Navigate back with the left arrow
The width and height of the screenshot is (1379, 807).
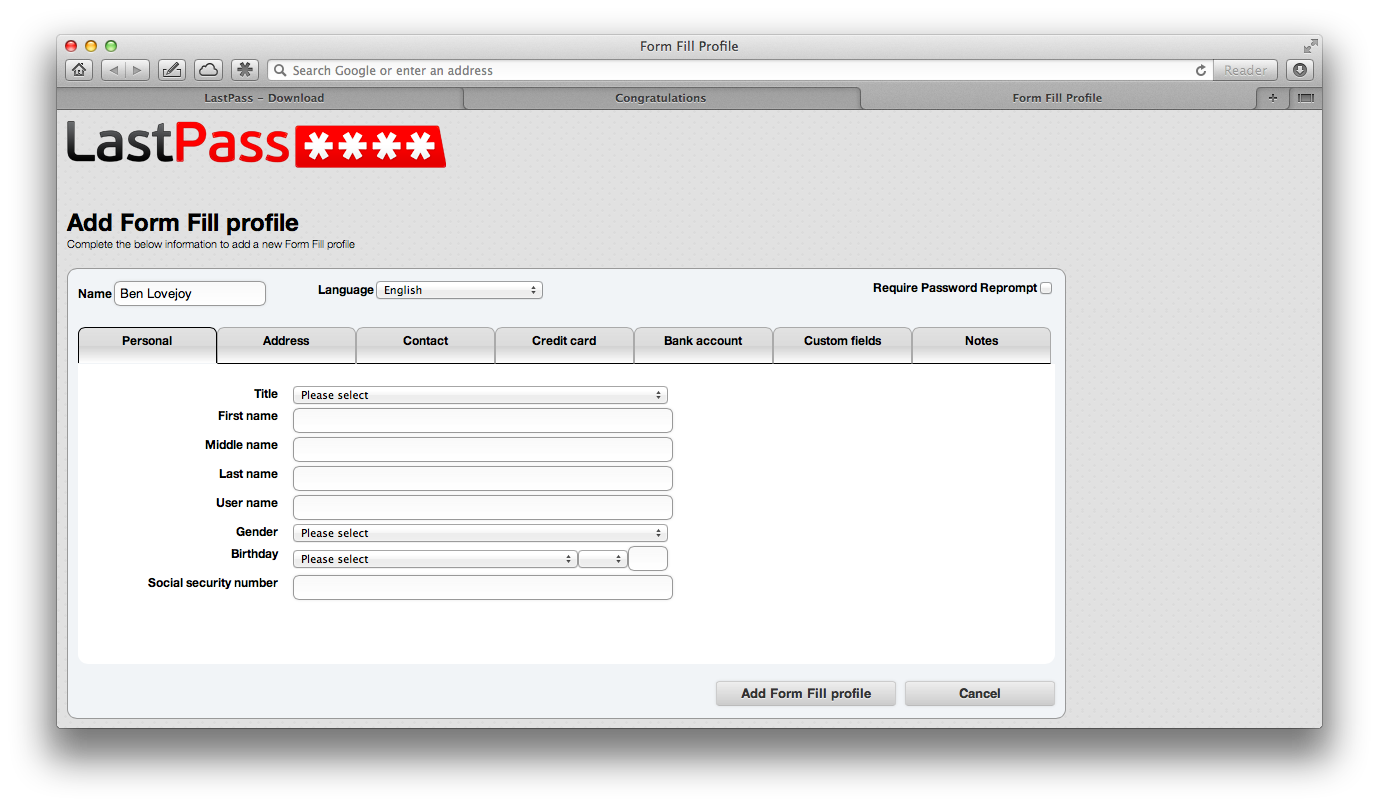coord(113,70)
